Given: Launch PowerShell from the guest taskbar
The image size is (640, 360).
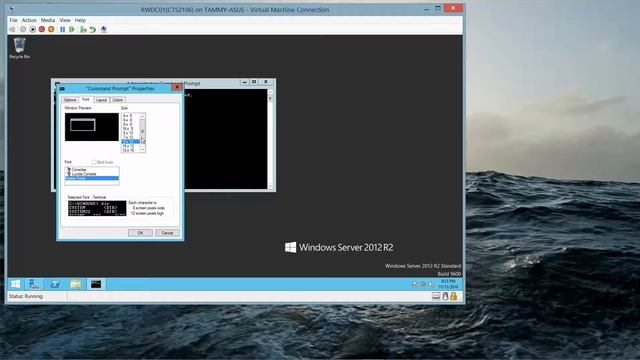Looking at the screenshot, I should [x=55, y=284].
